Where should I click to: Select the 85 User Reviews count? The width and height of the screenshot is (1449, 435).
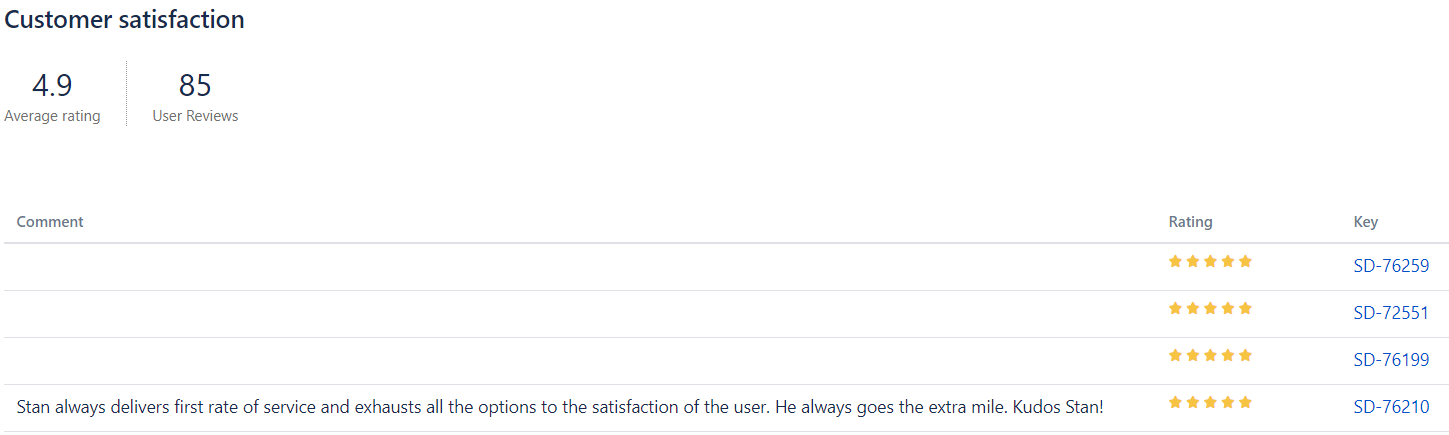pos(195,85)
